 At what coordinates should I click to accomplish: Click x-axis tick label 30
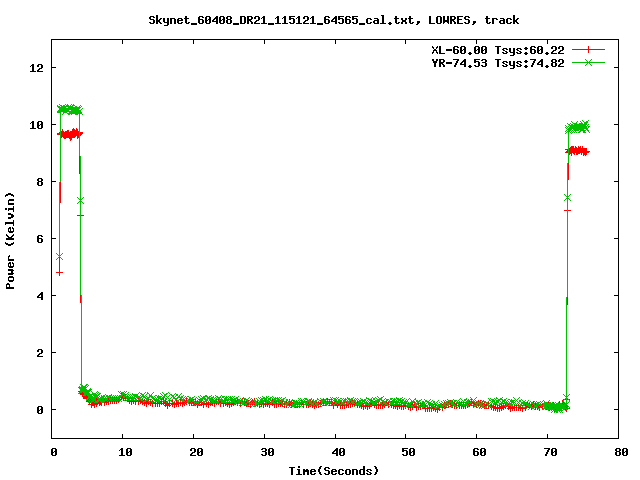point(267,452)
